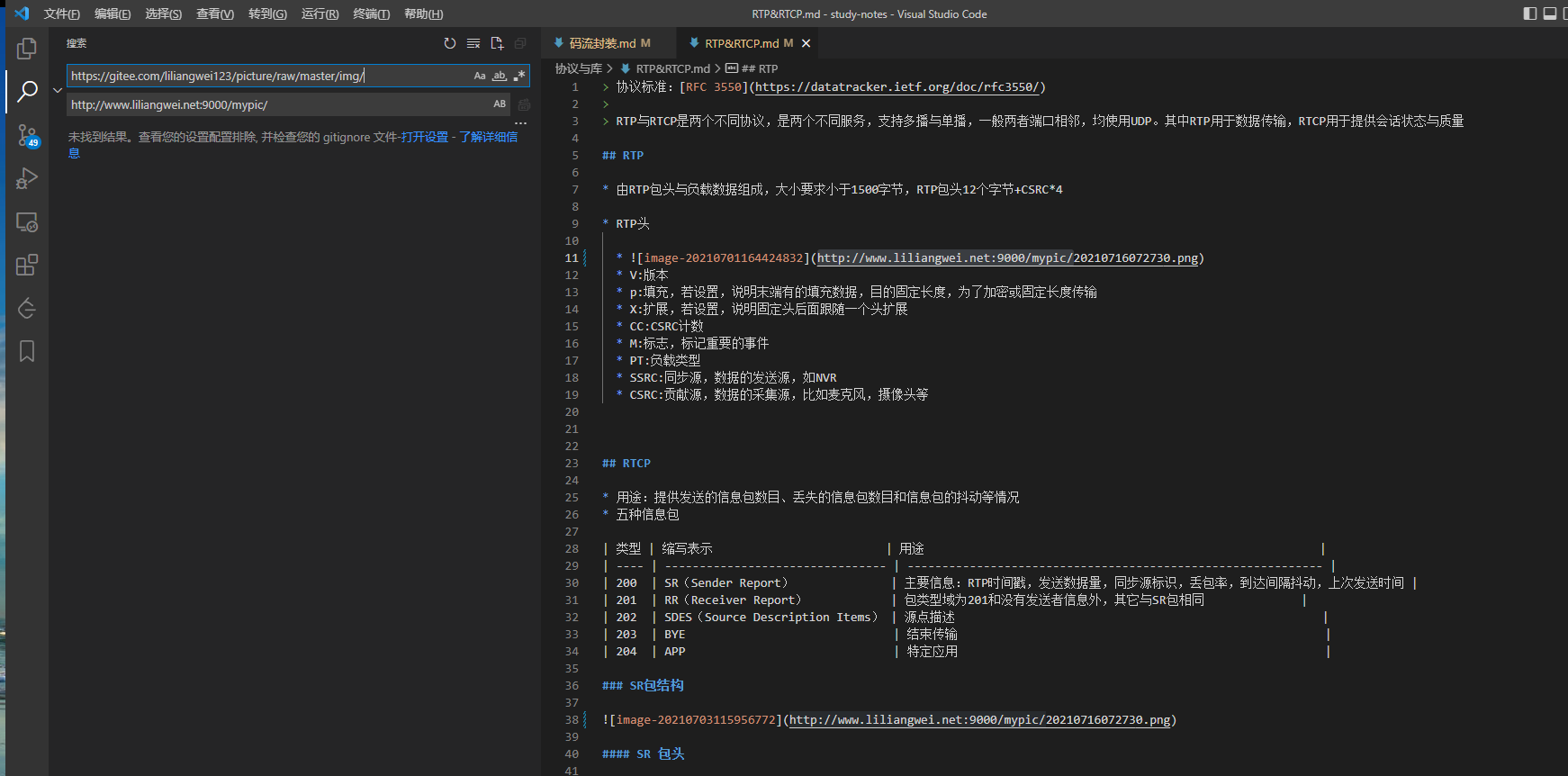Open the image URL on line 11

tap(1007, 258)
